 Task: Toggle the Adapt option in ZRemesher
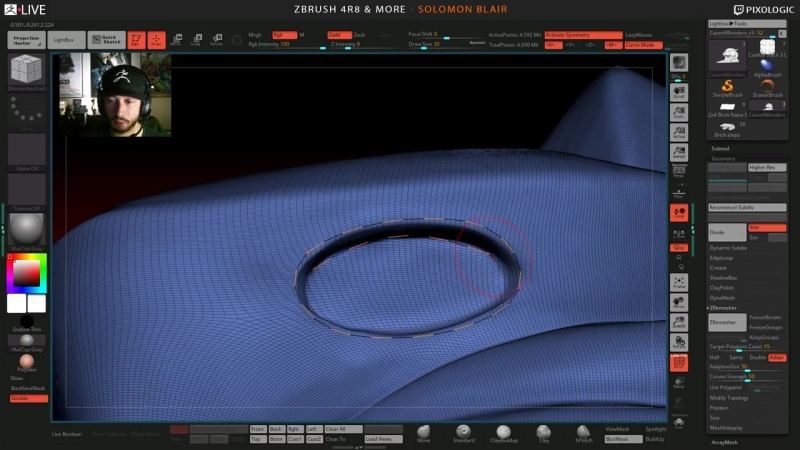coord(777,357)
